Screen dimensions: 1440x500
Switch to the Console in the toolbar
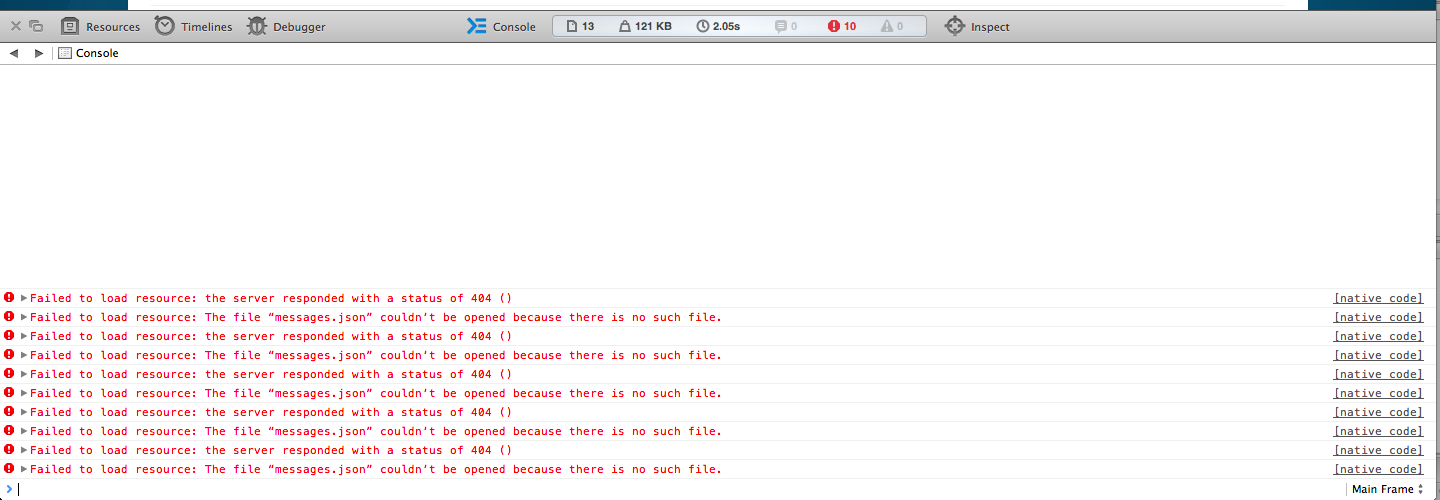click(x=501, y=27)
